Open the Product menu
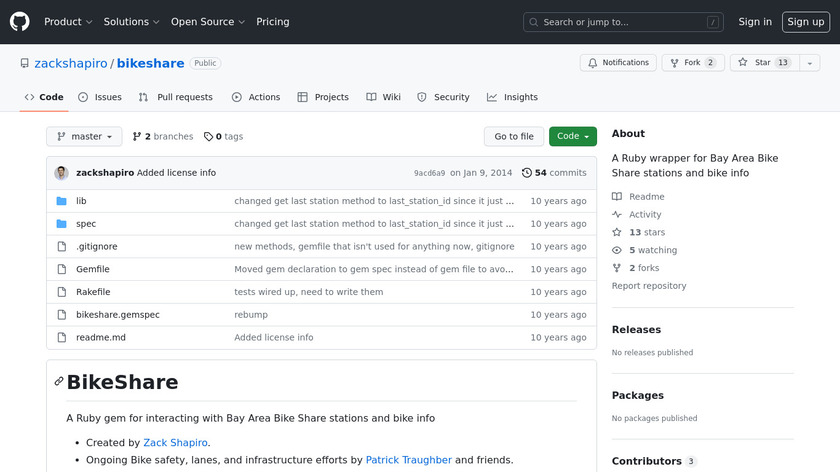This screenshot has height=472, width=840. (68, 22)
